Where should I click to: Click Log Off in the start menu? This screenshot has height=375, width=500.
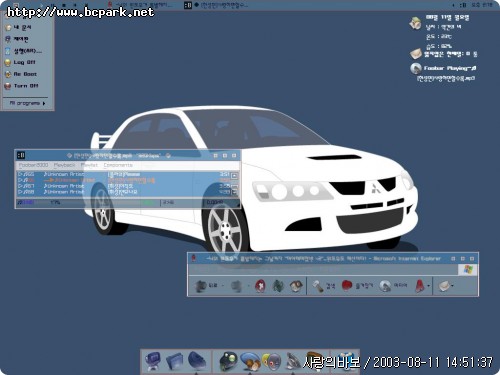click(24, 62)
